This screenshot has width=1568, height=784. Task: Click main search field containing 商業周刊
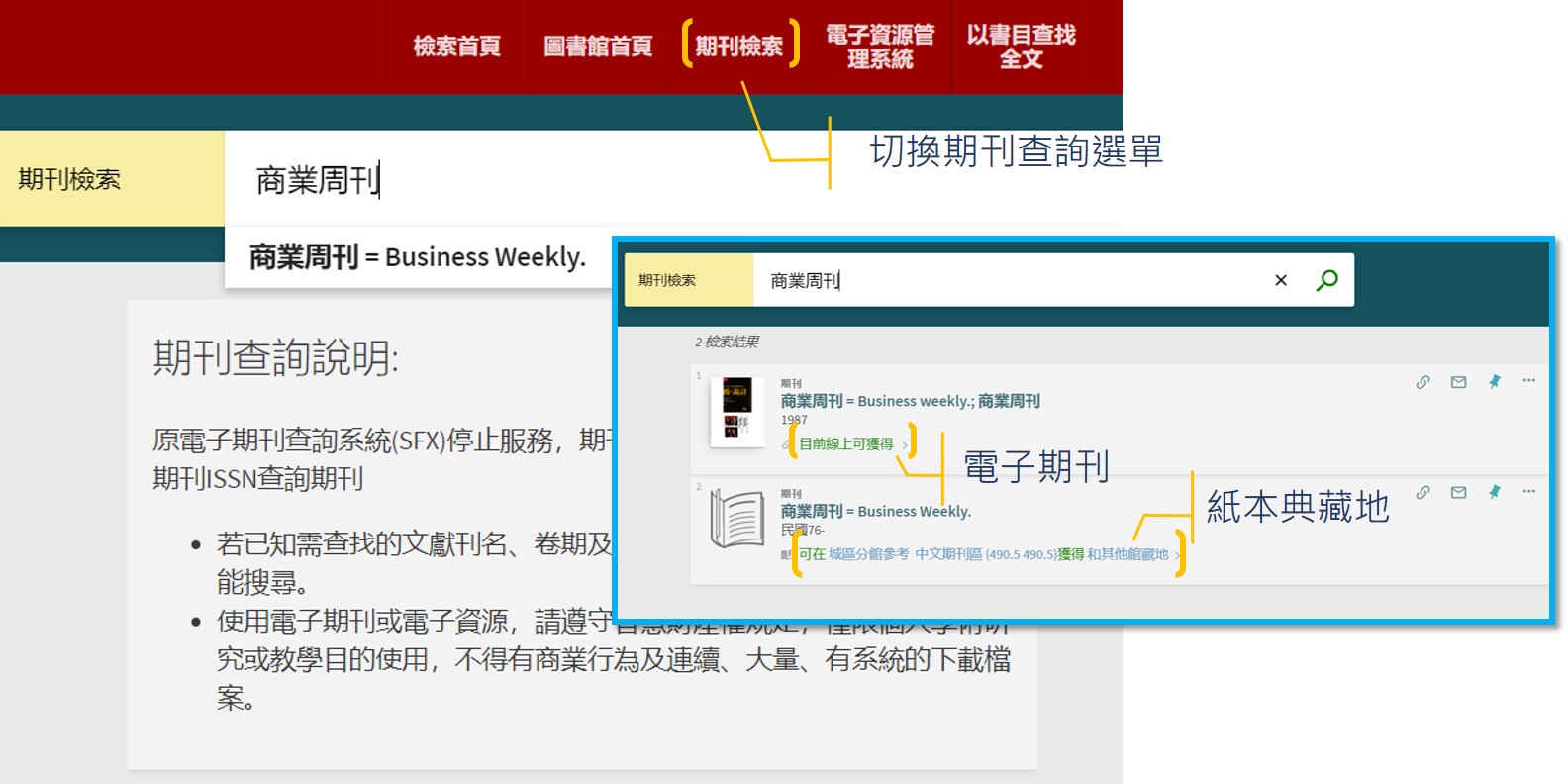tap(495, 180)
